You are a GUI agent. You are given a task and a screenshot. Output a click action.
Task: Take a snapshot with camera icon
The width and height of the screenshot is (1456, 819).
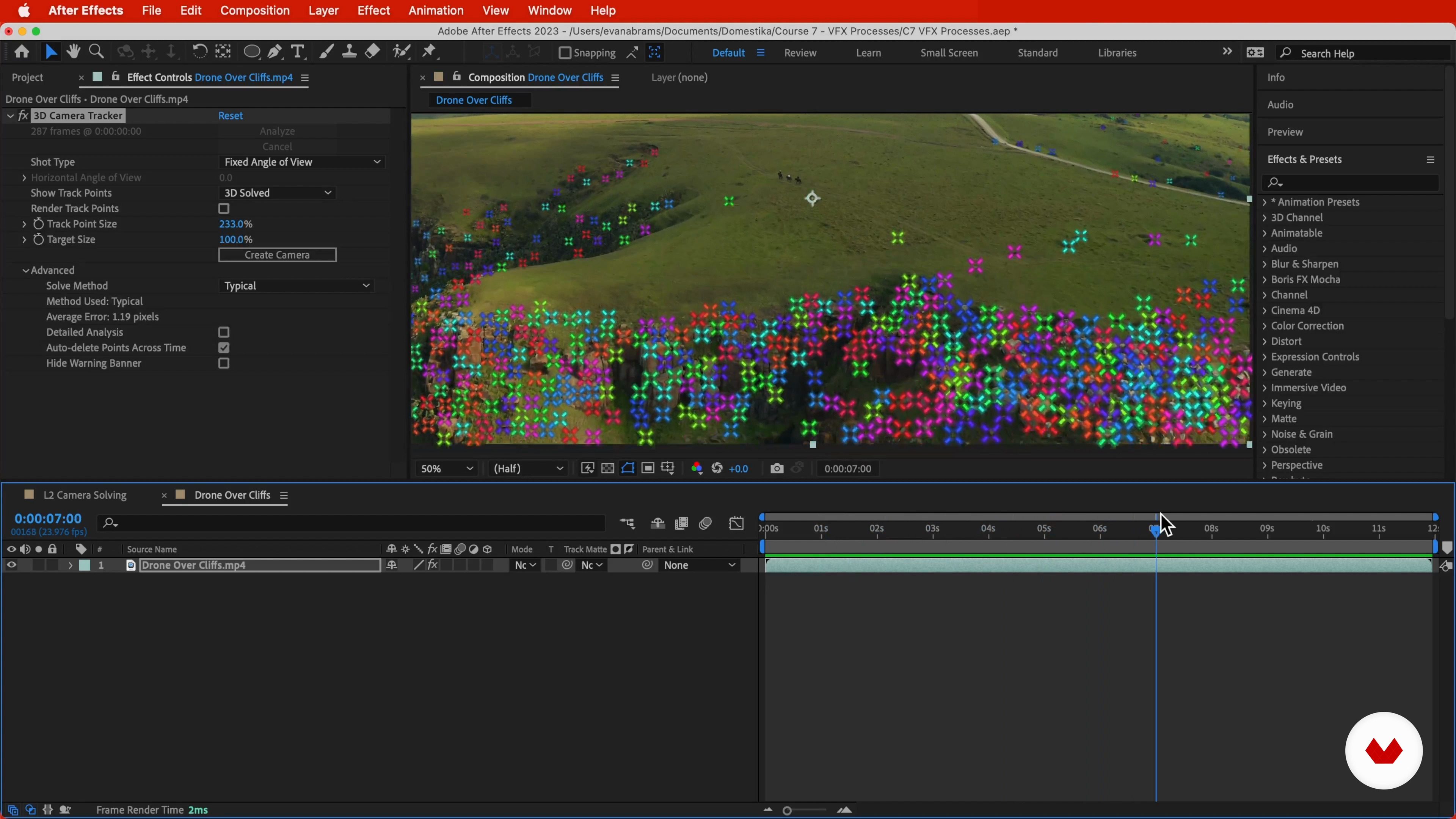(x=777, y=469)
